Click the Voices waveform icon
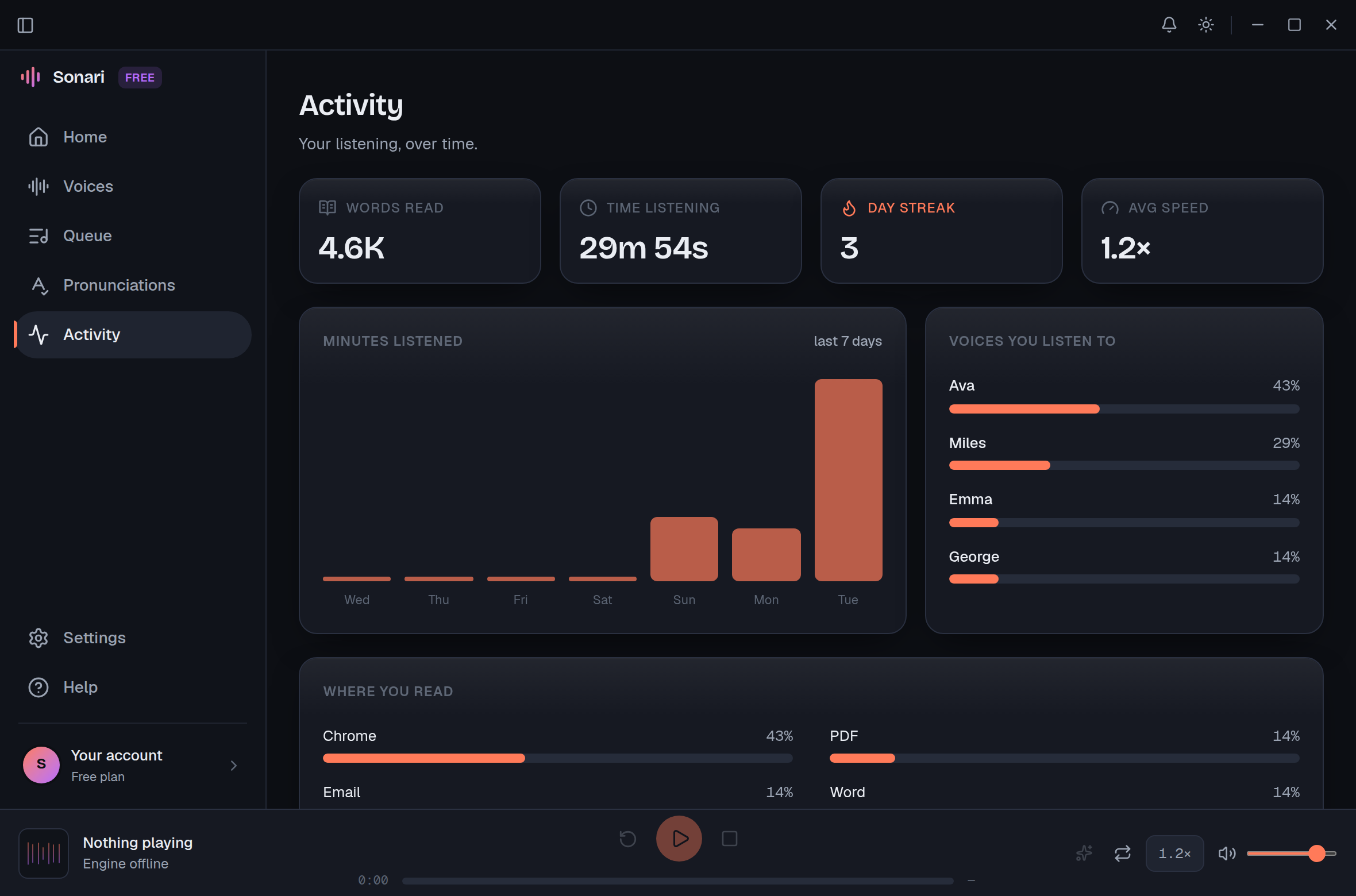 (38, 186)
